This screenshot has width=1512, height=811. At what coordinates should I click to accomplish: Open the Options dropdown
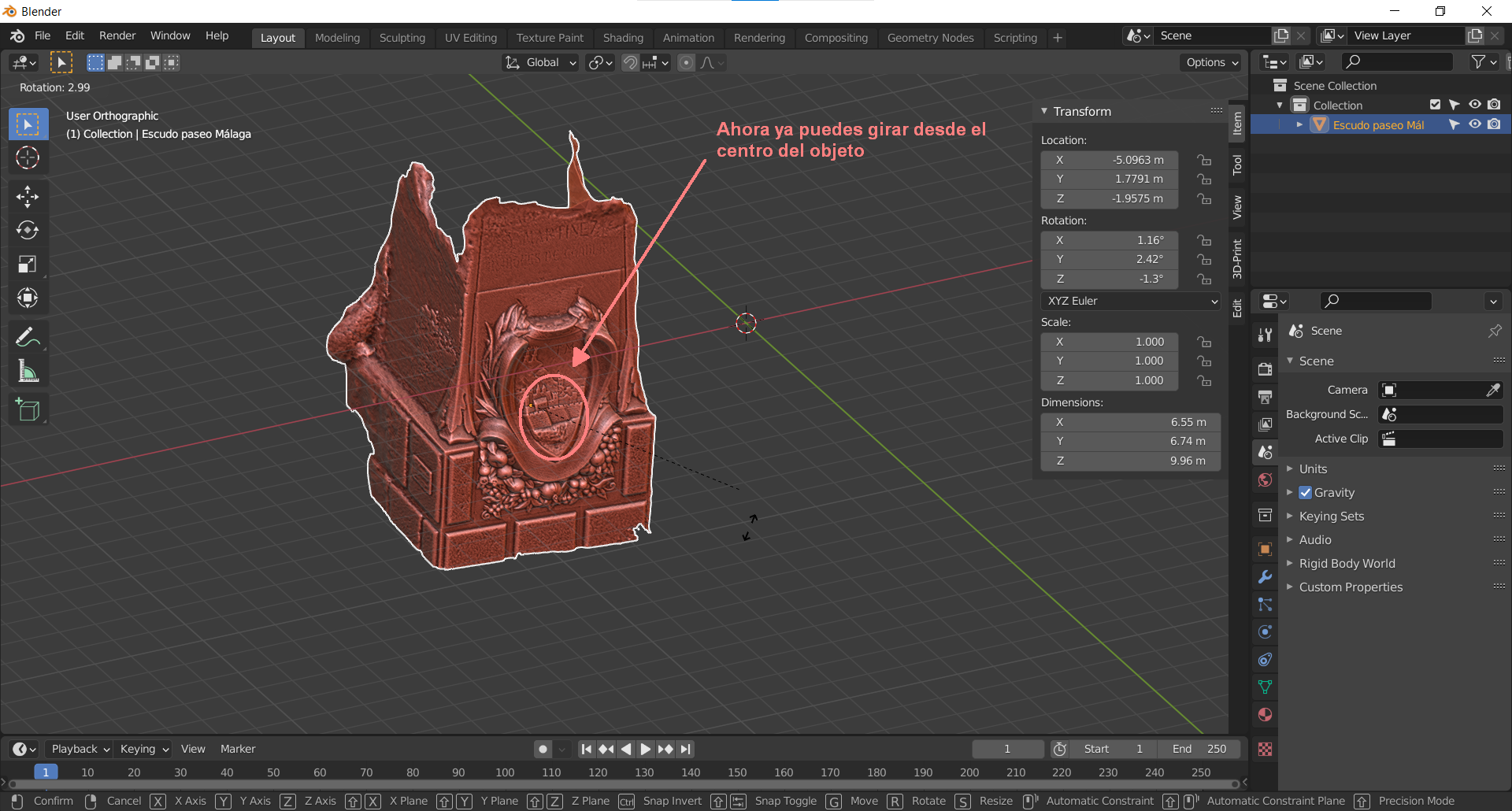1212,62
